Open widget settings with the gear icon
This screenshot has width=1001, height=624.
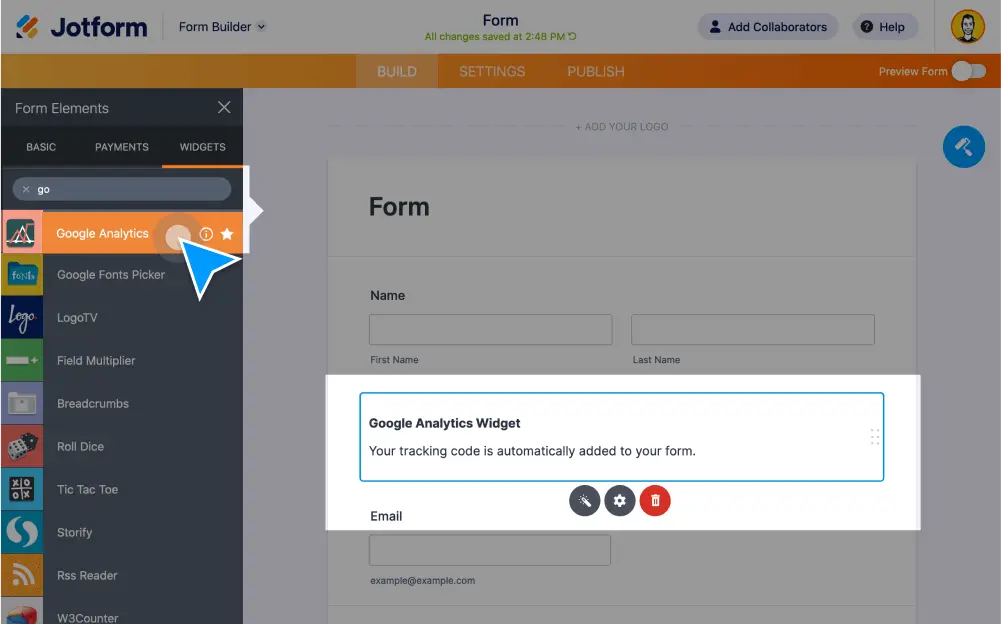tap(620, 501)
